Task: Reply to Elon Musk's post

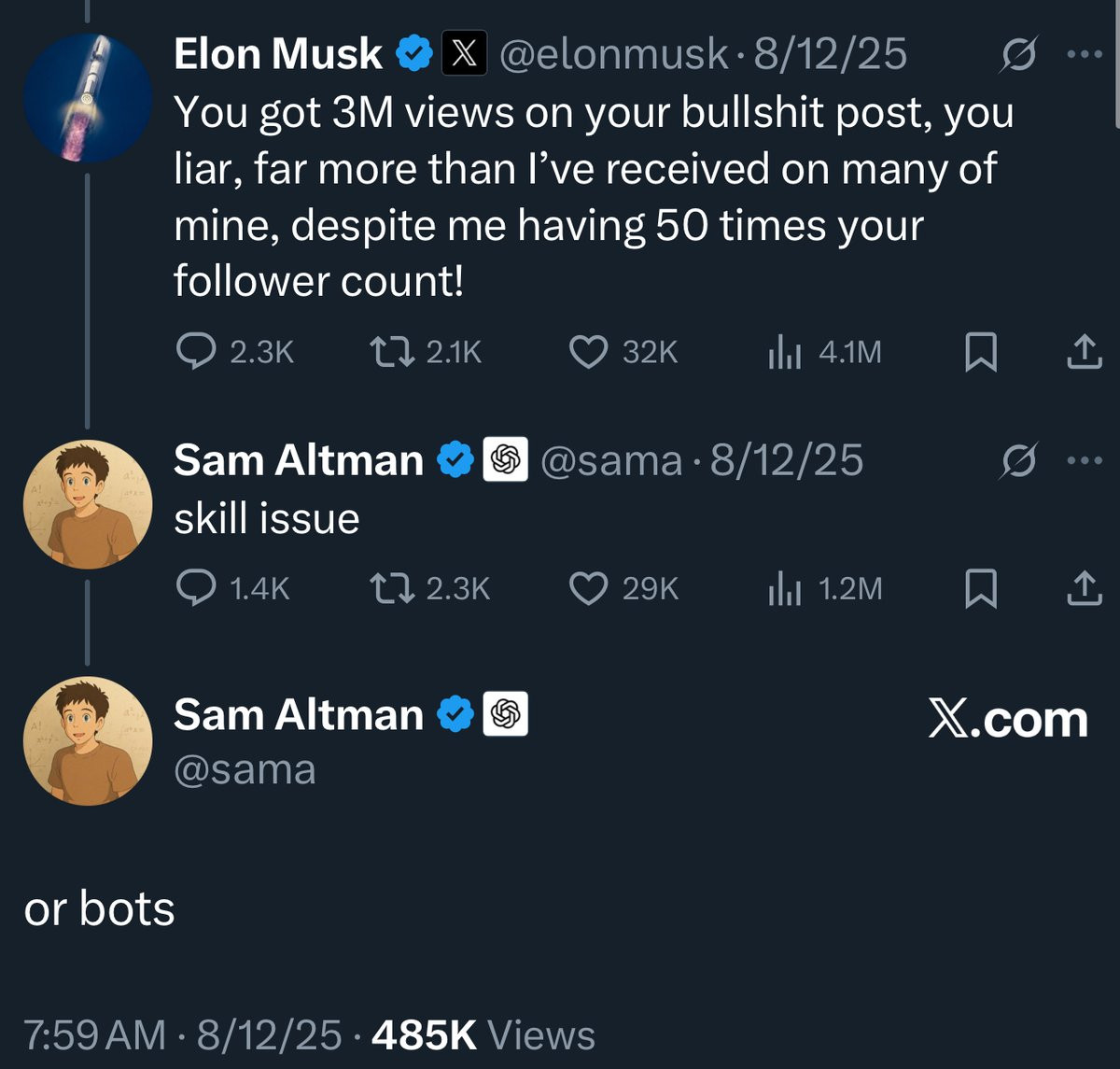Action: 196,352
